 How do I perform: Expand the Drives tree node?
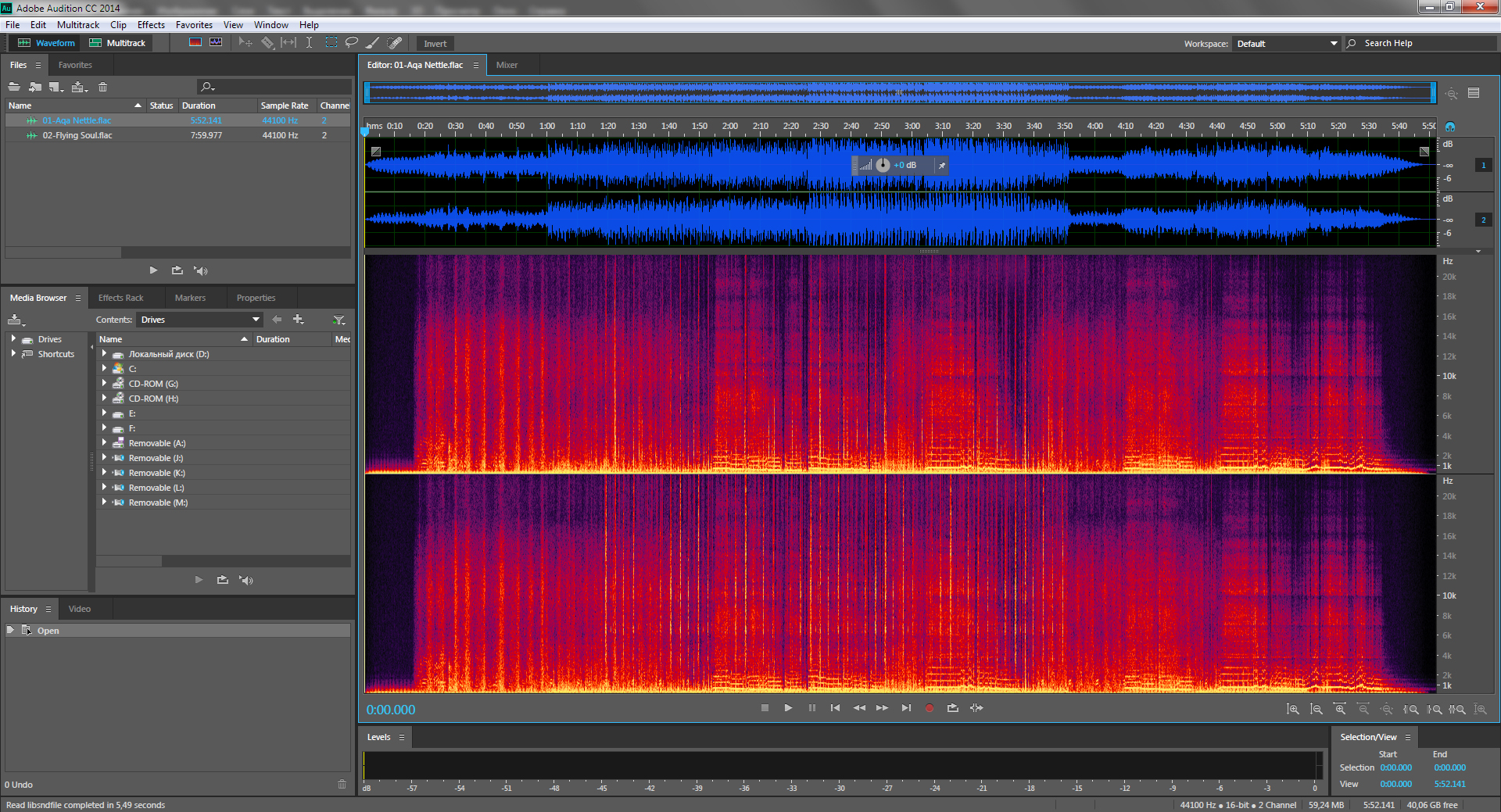point(13,338)
